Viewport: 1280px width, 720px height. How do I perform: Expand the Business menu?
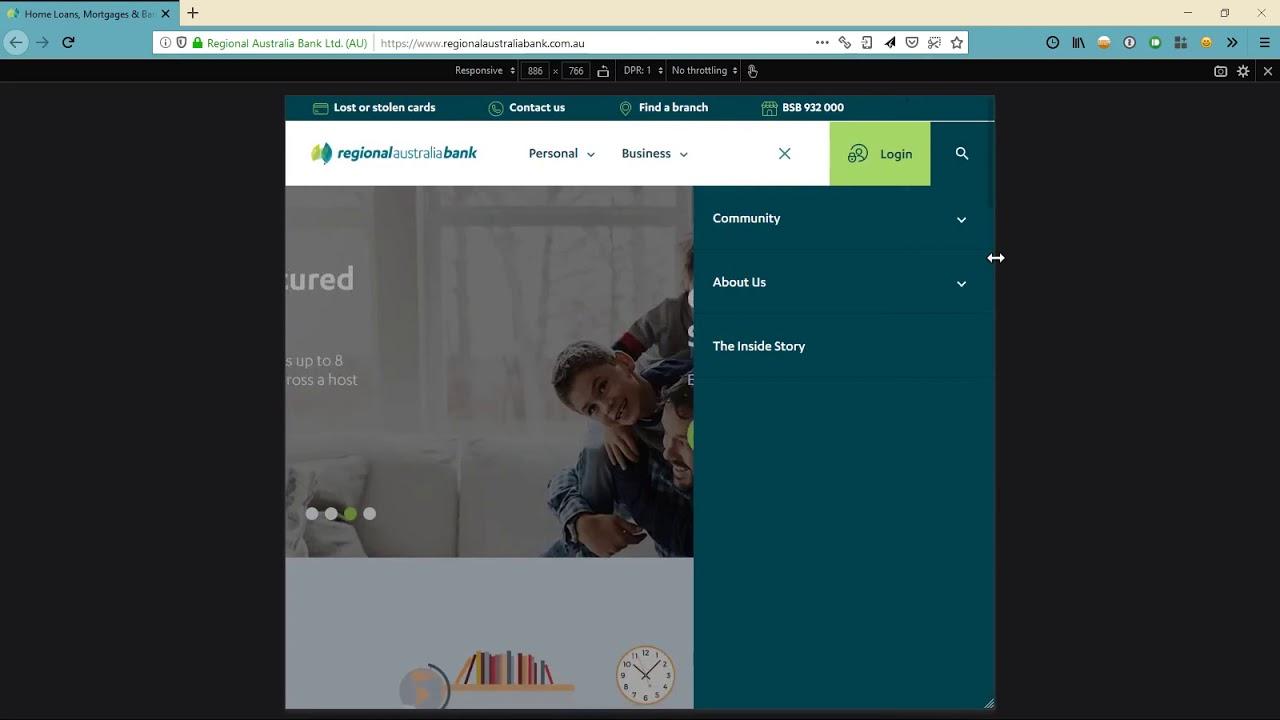pyautogui.click(x=654, y=154)
